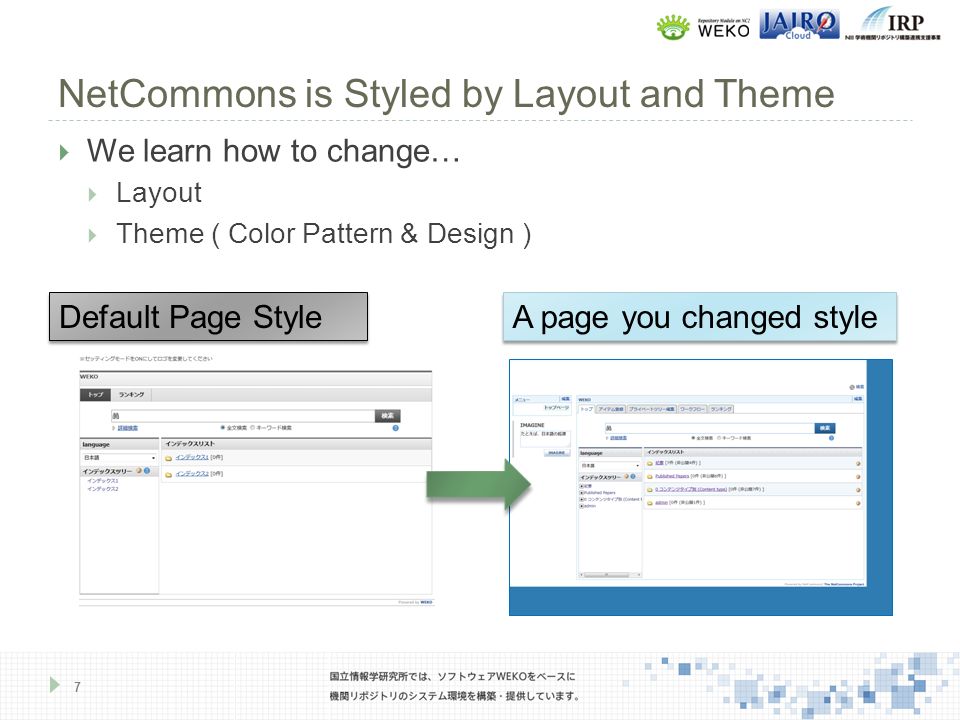Click the blue help icon in default page search area

pos(396,428)
